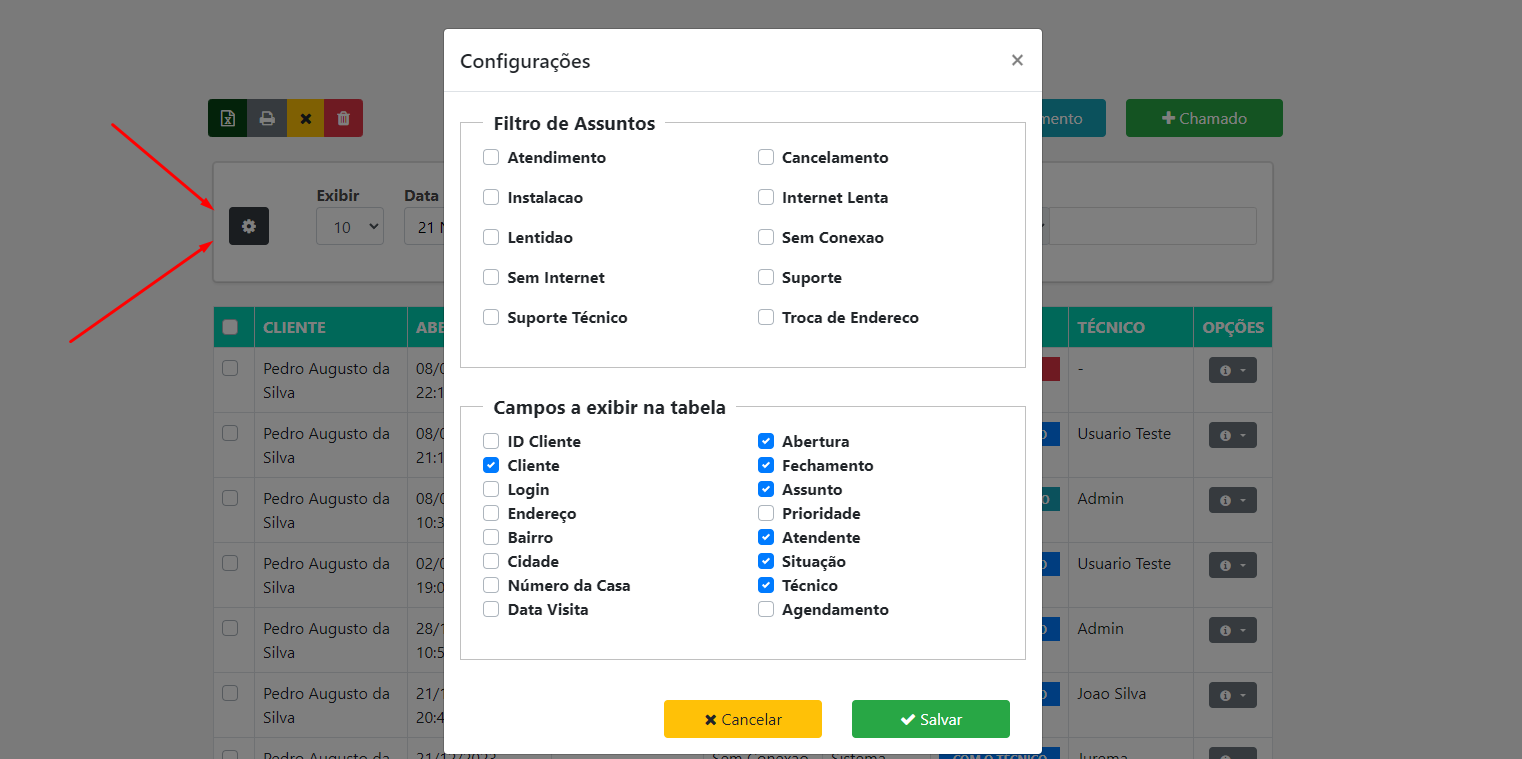
Task: Open the Exibir results-per-page dropdown
Action: [x=349, y=226]
